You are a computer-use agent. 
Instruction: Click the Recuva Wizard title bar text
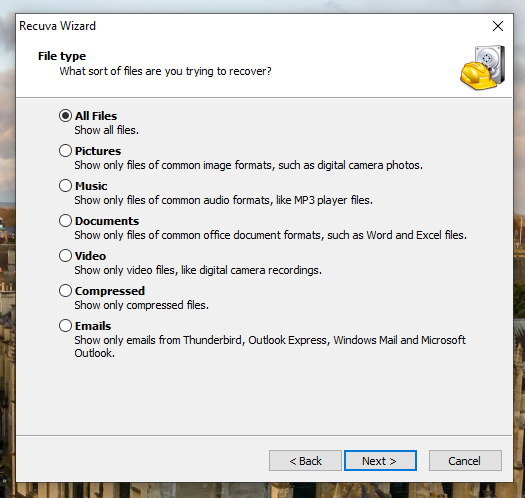point(58,26)
